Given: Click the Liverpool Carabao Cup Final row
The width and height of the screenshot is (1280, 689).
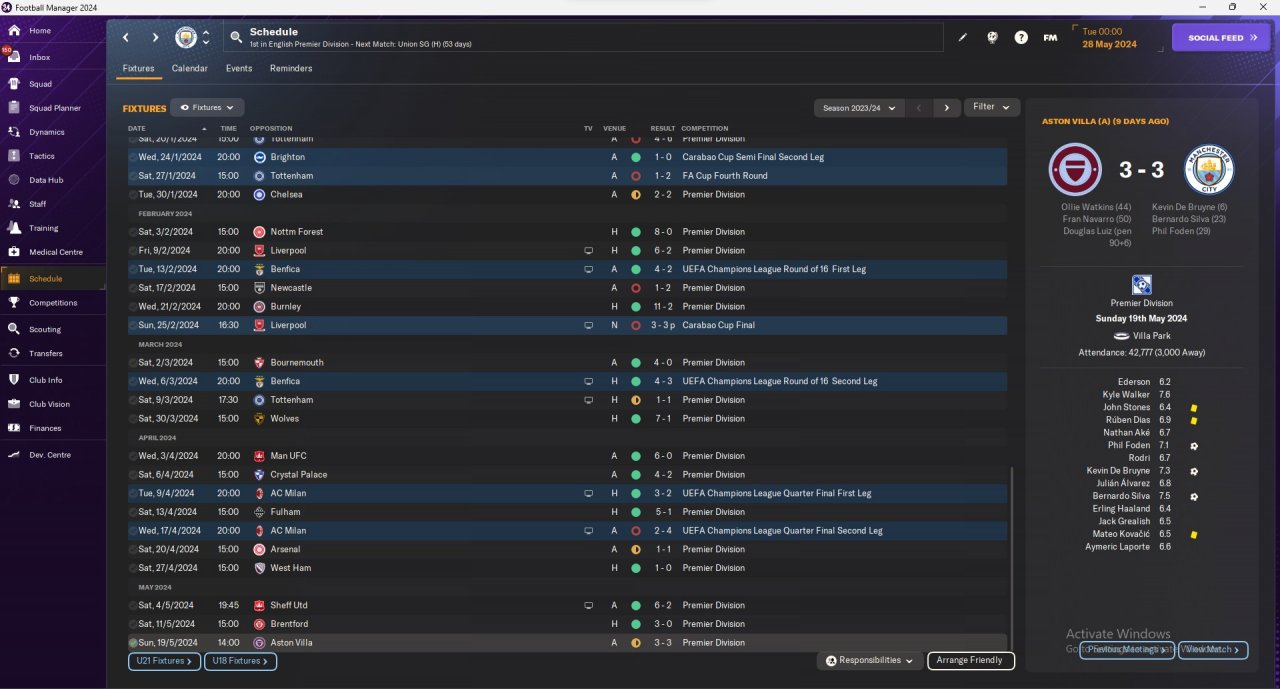Looking at the screenshot, I should pyautogui.click(x=567, y=325).
